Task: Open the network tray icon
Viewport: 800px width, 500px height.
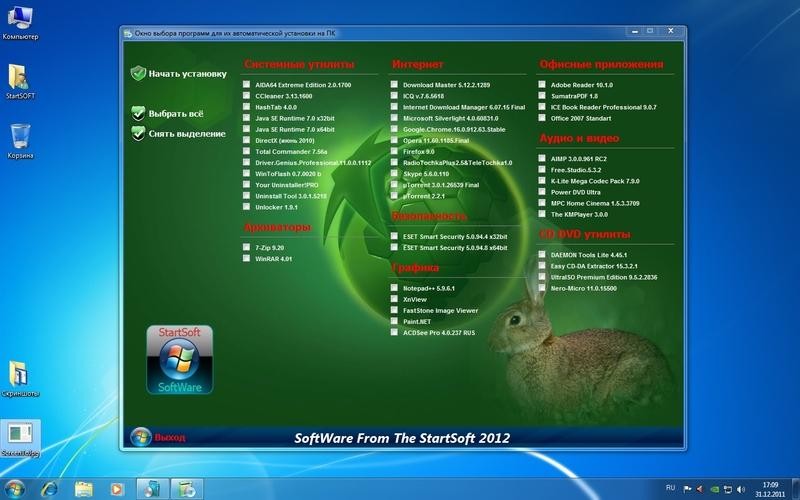Action: tap(728, 489)
